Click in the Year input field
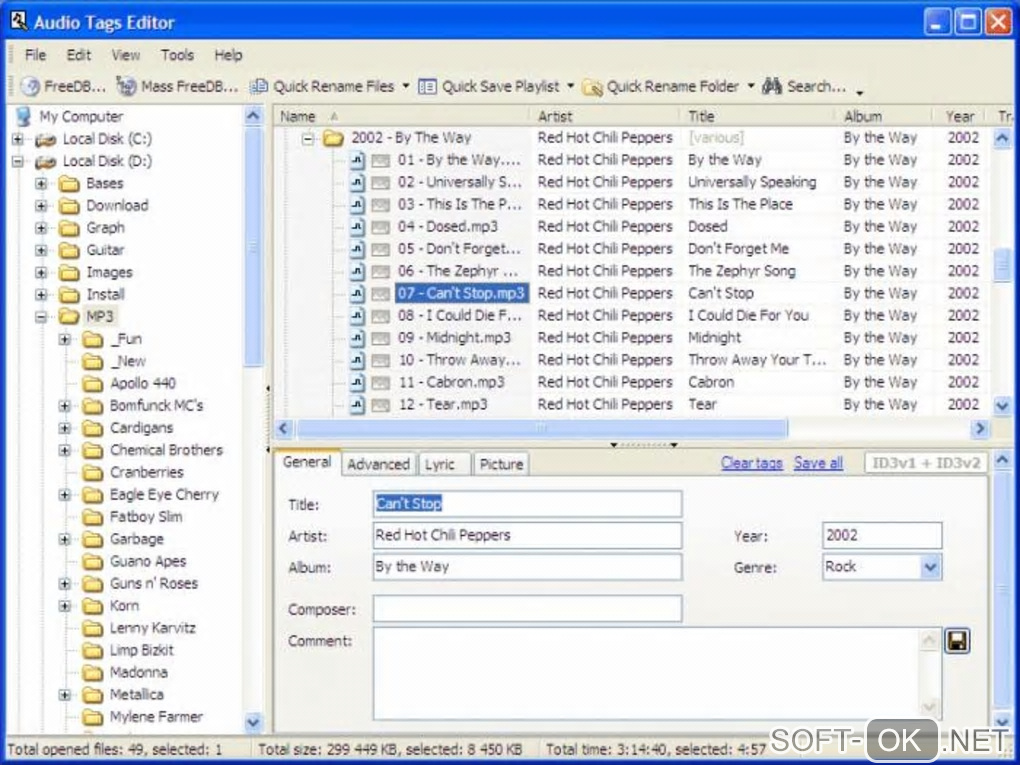This screenshot has height=765, width=1020. click(881, 535)
